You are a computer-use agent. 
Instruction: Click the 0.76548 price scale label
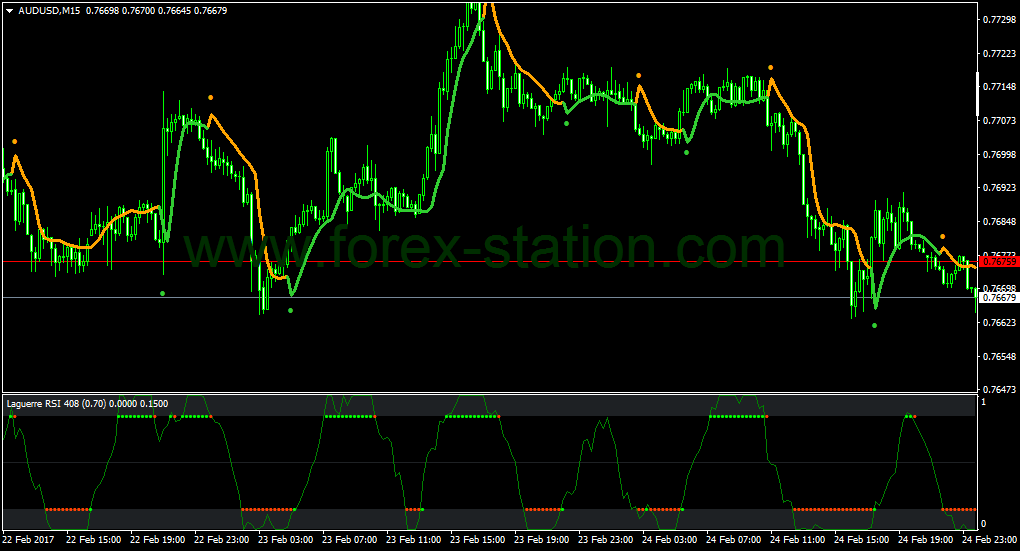(x=1000, y=356)
